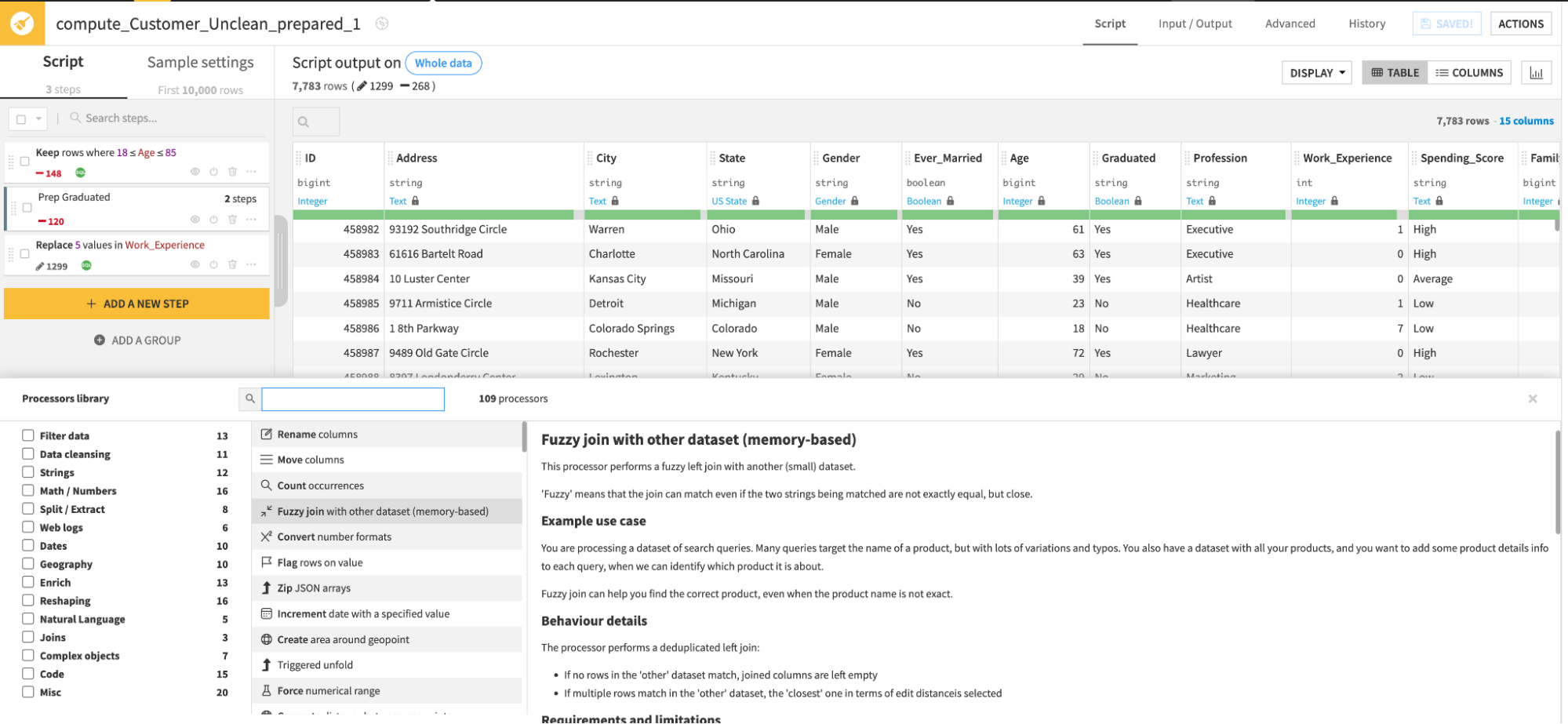
Task: Open the DISPLAY dropdown
Action: (x=1316, y=72)
